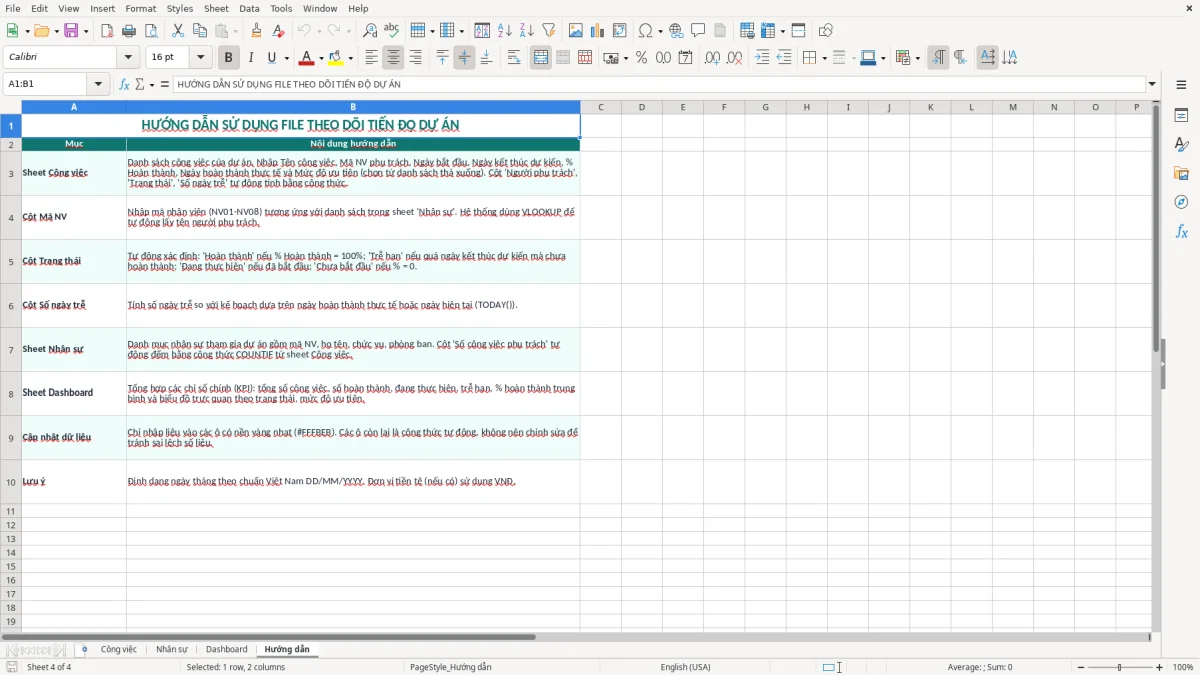This screenshot has width=1200, height=675.
Task: Clear direct formatting icon
Action: click(x=279, y=31)
